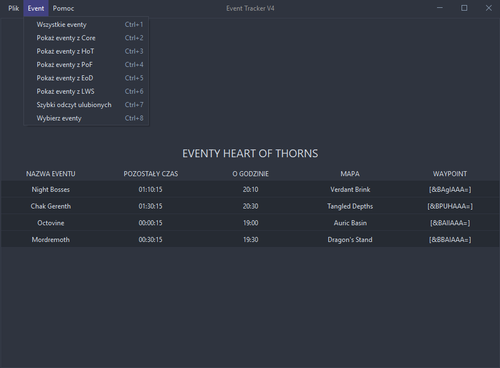The height and width of the screenshot is (368, 500).
Task: Choose Pokaż eventy z Core
Action: (x=86, y=38)
